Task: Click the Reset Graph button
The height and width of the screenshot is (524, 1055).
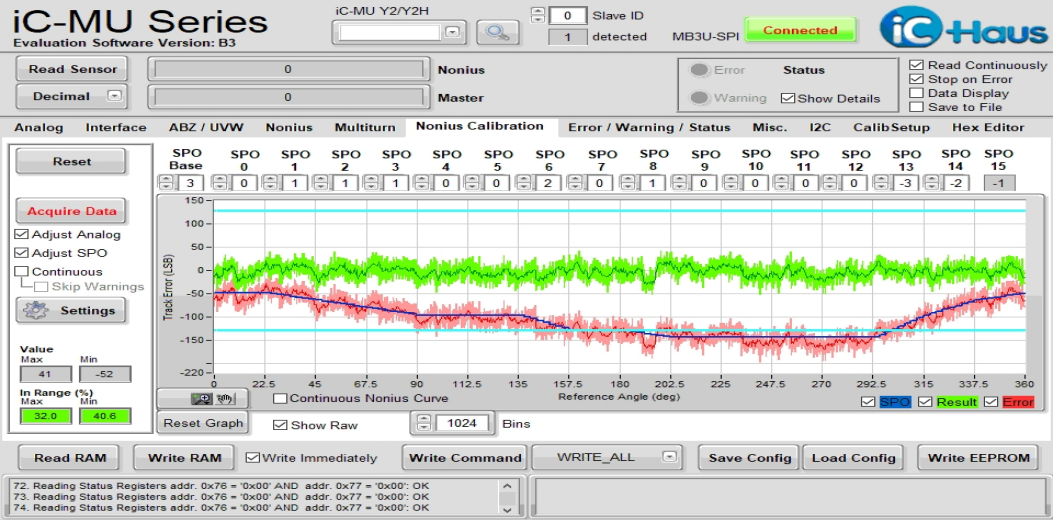Action: click(204, 424)
